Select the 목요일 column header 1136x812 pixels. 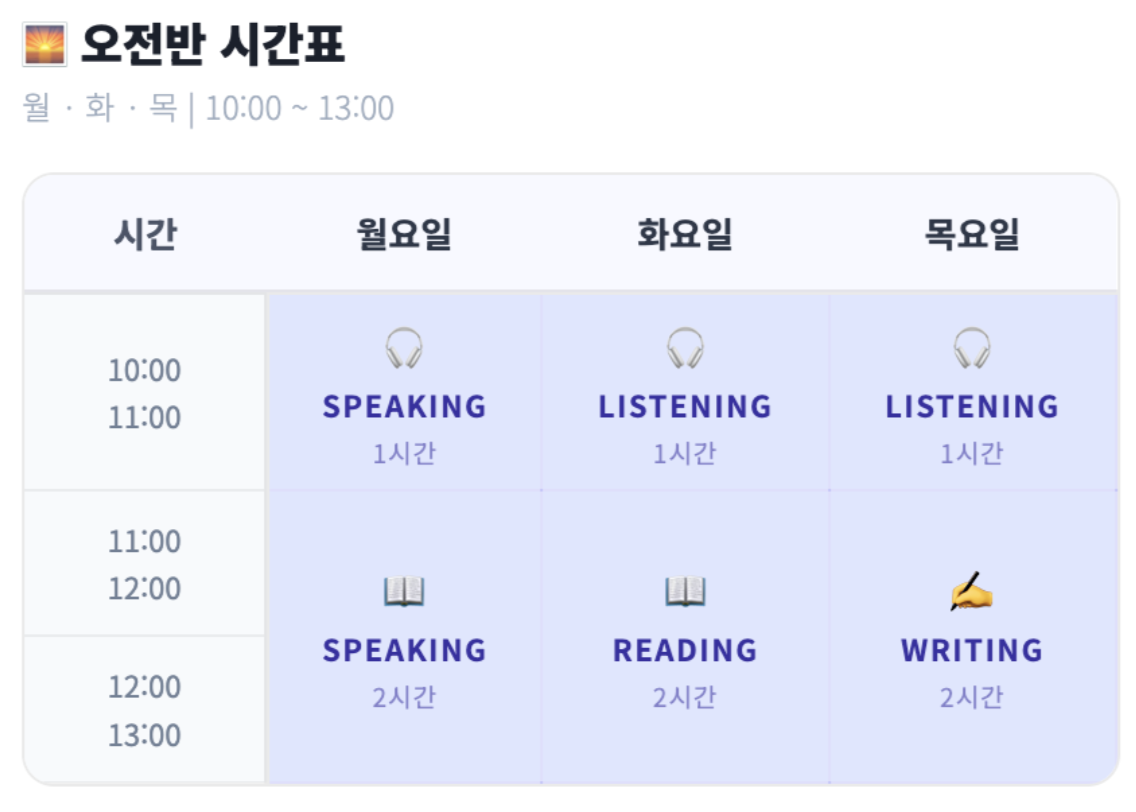click(x=972, y=234)
